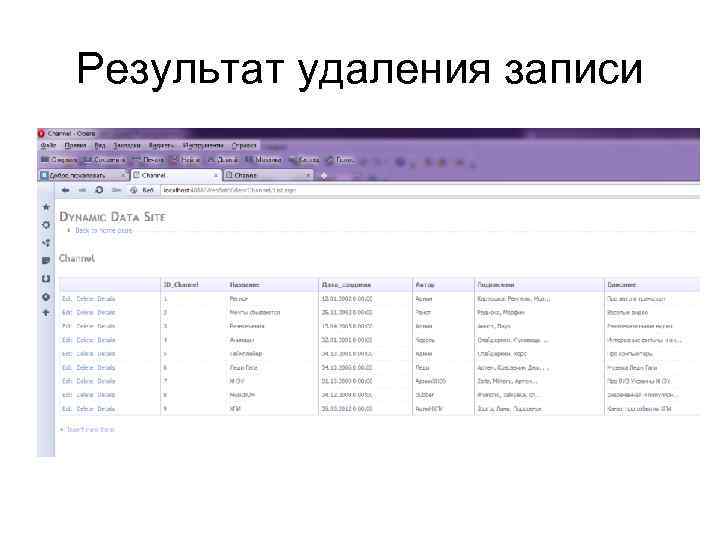Click the Channel table title text

tap(77, 259)
